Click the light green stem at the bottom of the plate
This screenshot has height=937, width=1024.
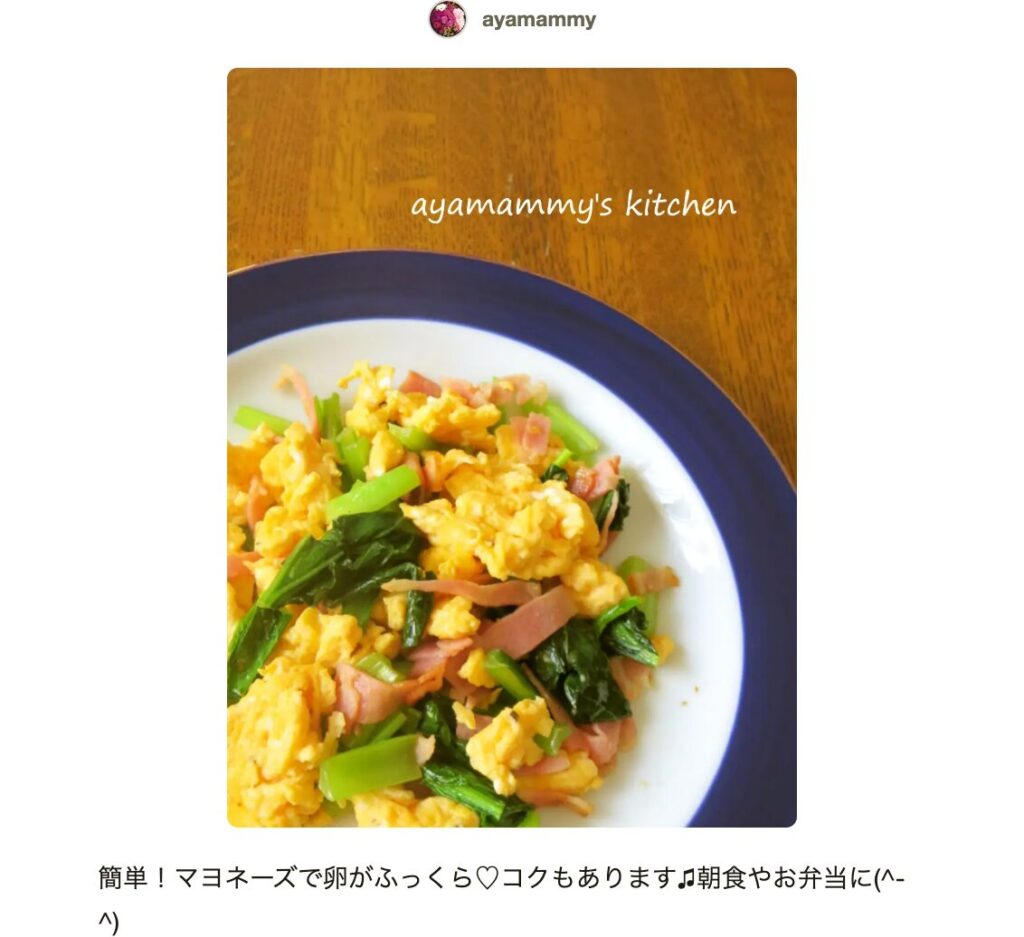369,767
